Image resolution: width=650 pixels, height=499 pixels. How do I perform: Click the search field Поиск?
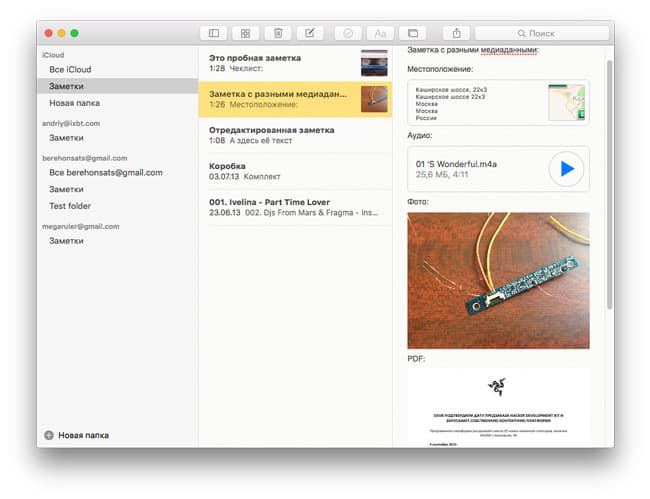(x=542, y=33)
